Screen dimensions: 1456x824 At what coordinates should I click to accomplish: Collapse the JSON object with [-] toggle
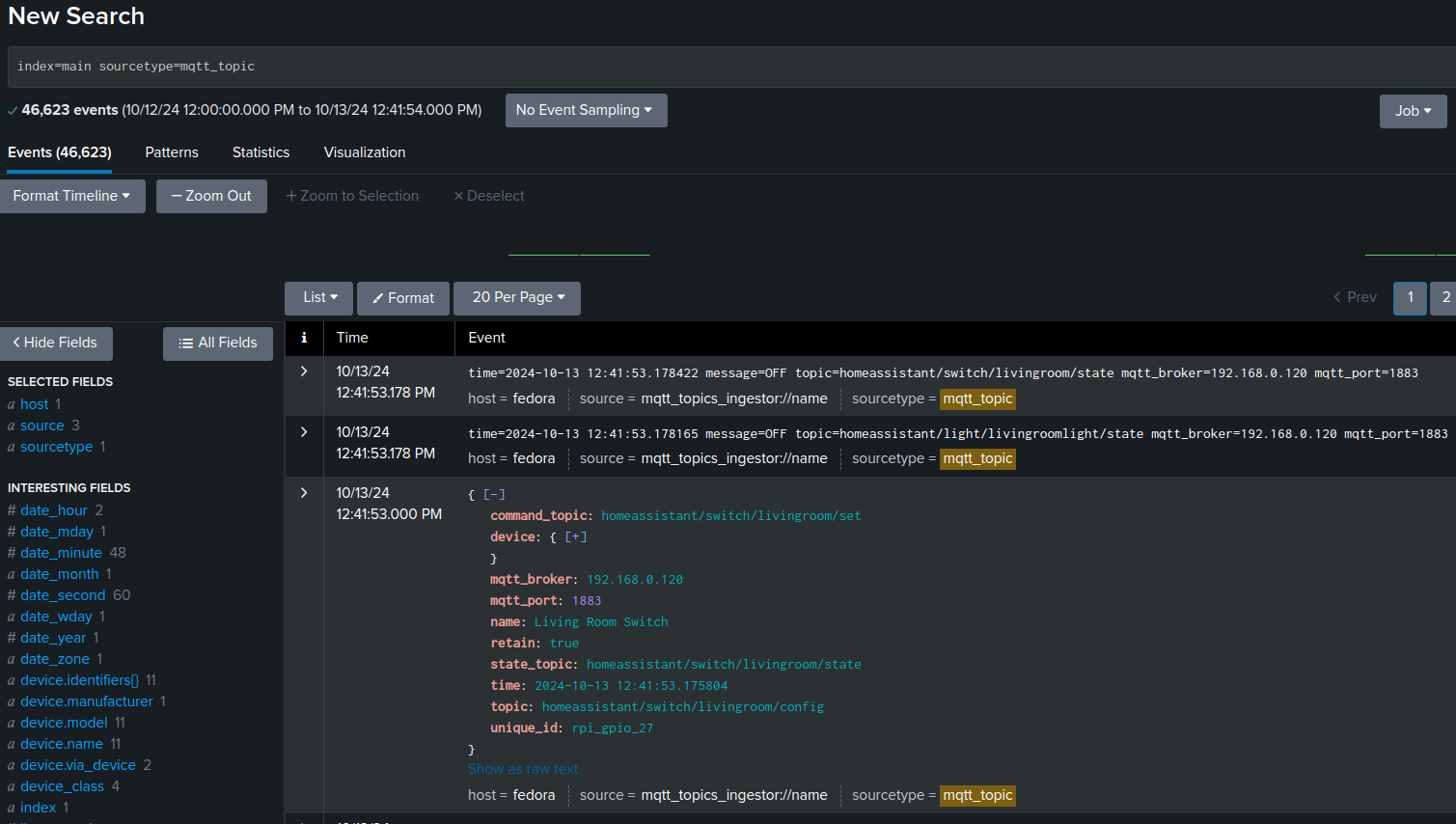click(x=494, y=494)
